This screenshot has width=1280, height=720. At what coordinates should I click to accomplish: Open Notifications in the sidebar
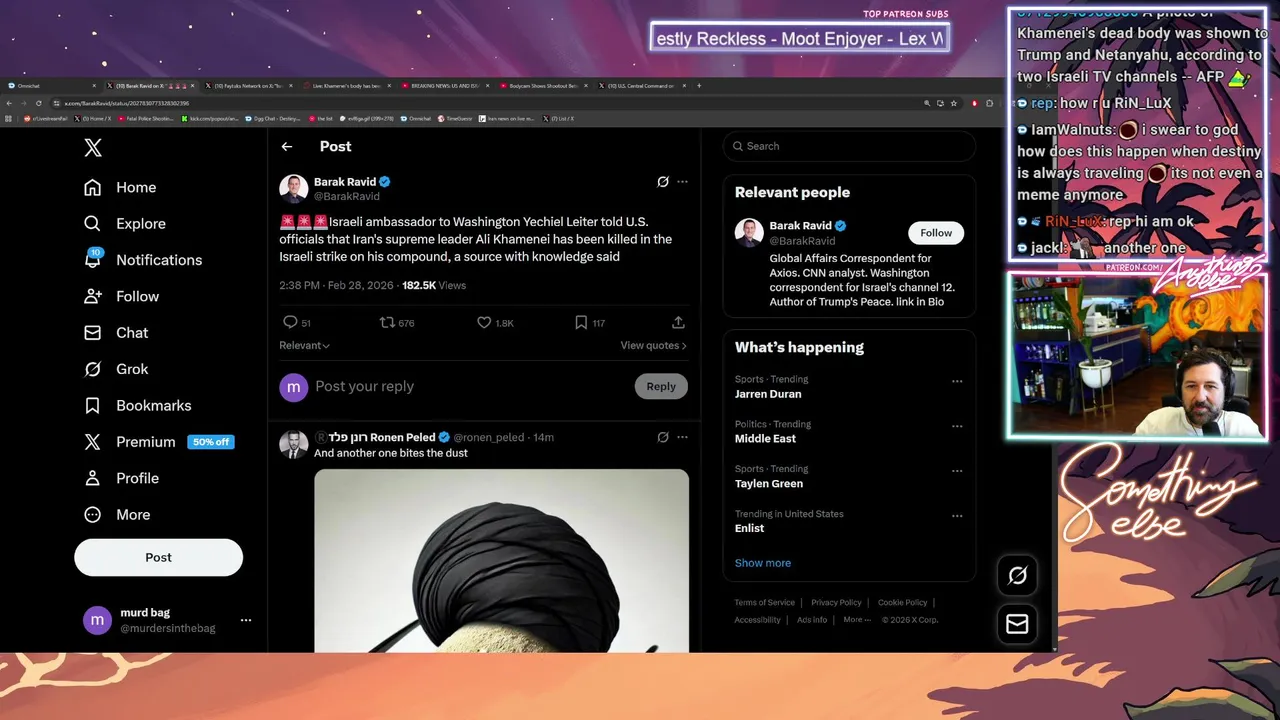(143, 260)
